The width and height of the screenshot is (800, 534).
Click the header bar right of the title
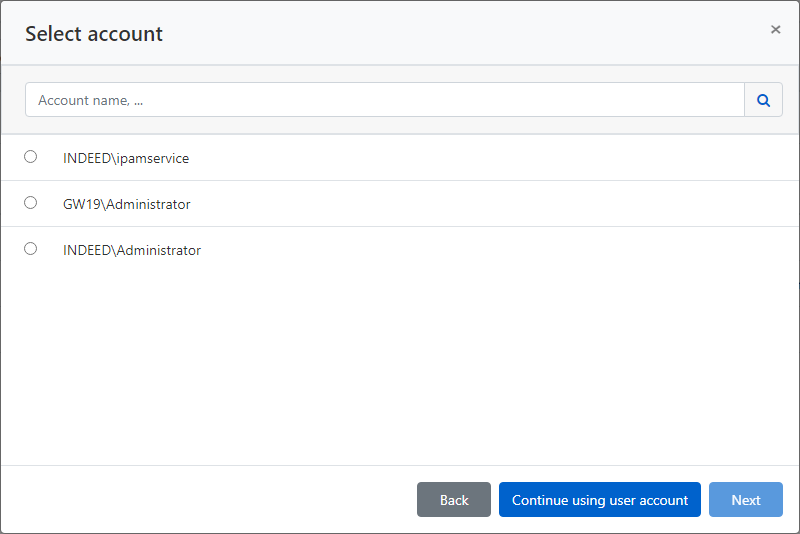[x=450, y=34]
